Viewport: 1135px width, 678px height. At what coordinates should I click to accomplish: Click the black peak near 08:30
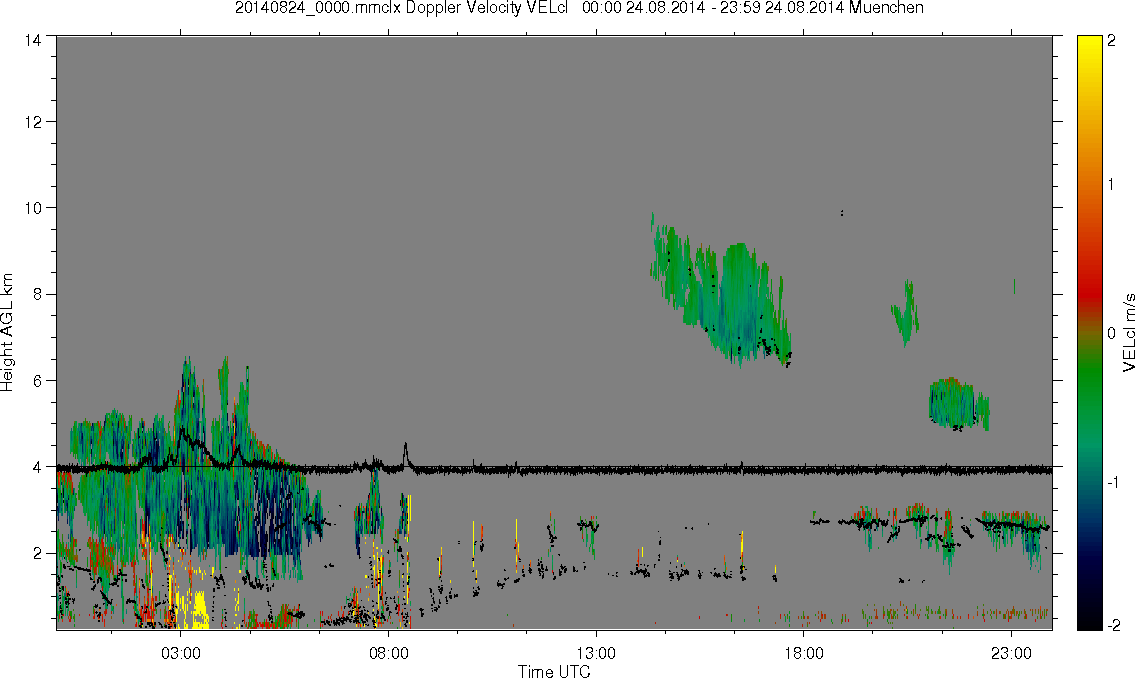(x=405, y=454)
